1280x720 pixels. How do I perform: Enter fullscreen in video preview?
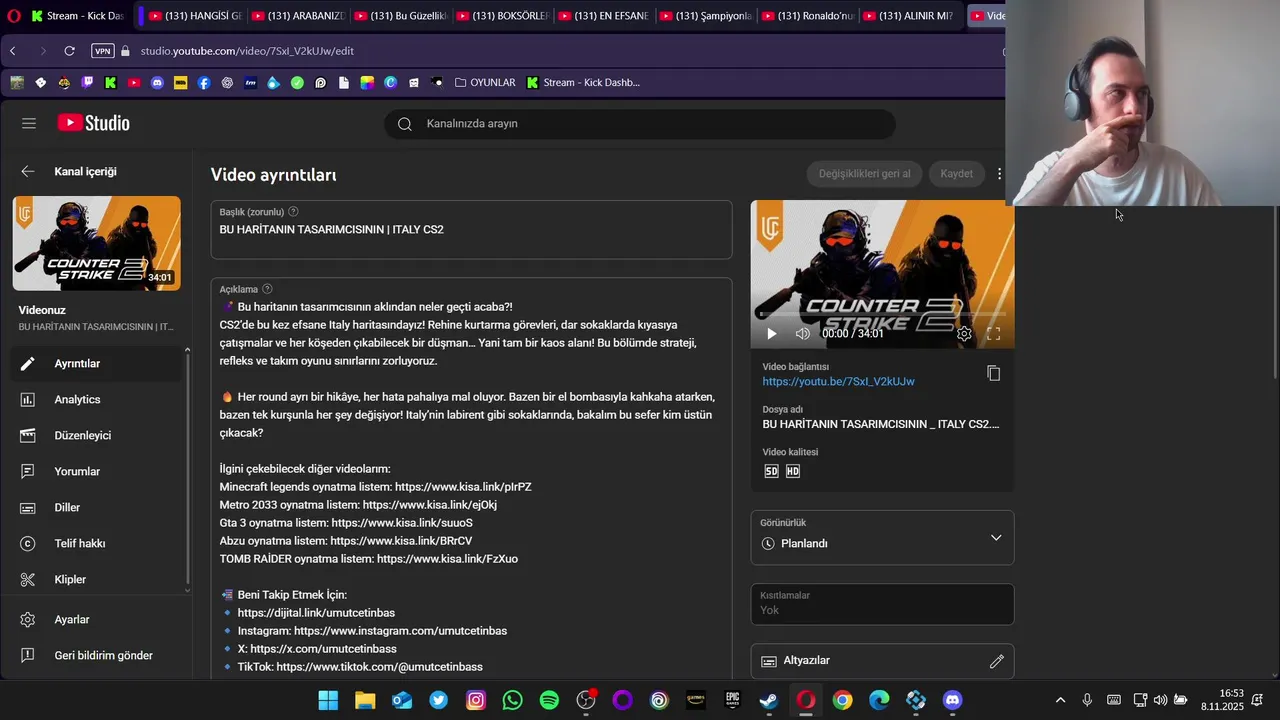coord(994,334)
